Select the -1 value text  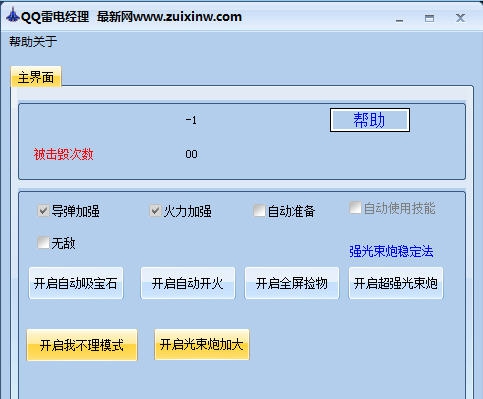pyautogui.click(x=191, y=120)
